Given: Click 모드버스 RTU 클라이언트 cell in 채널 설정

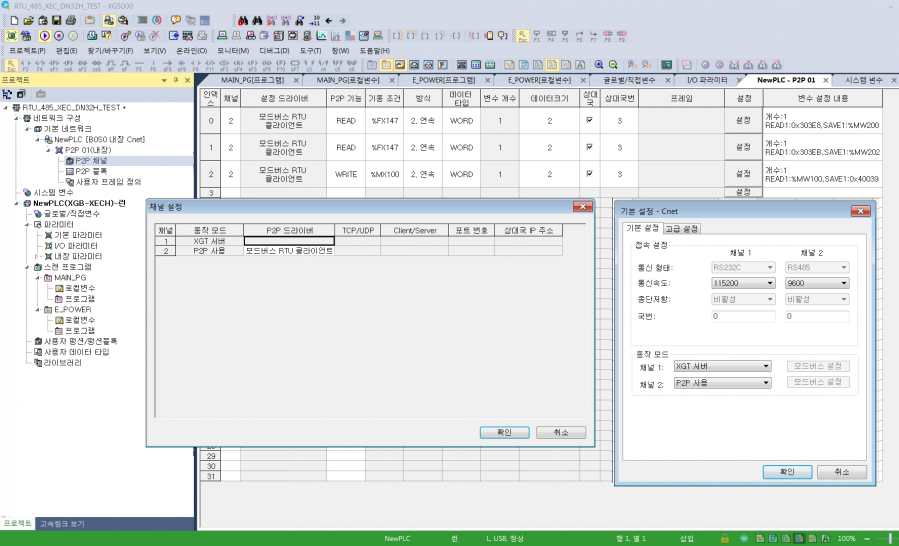Looking at the screenshot, I should 289,251.
